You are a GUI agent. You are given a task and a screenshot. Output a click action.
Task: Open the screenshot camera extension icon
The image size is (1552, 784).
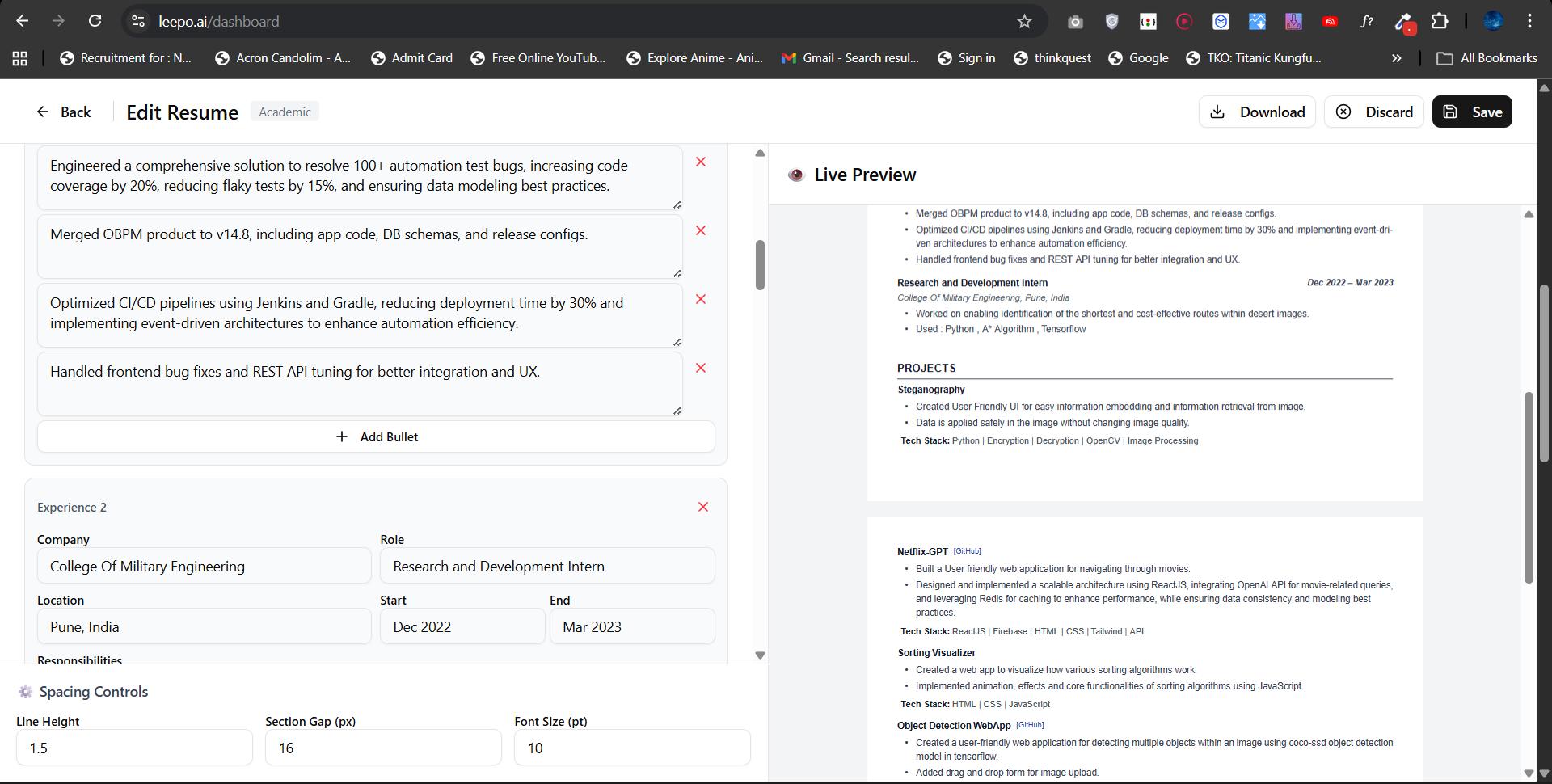click(x=1075, y=21)
